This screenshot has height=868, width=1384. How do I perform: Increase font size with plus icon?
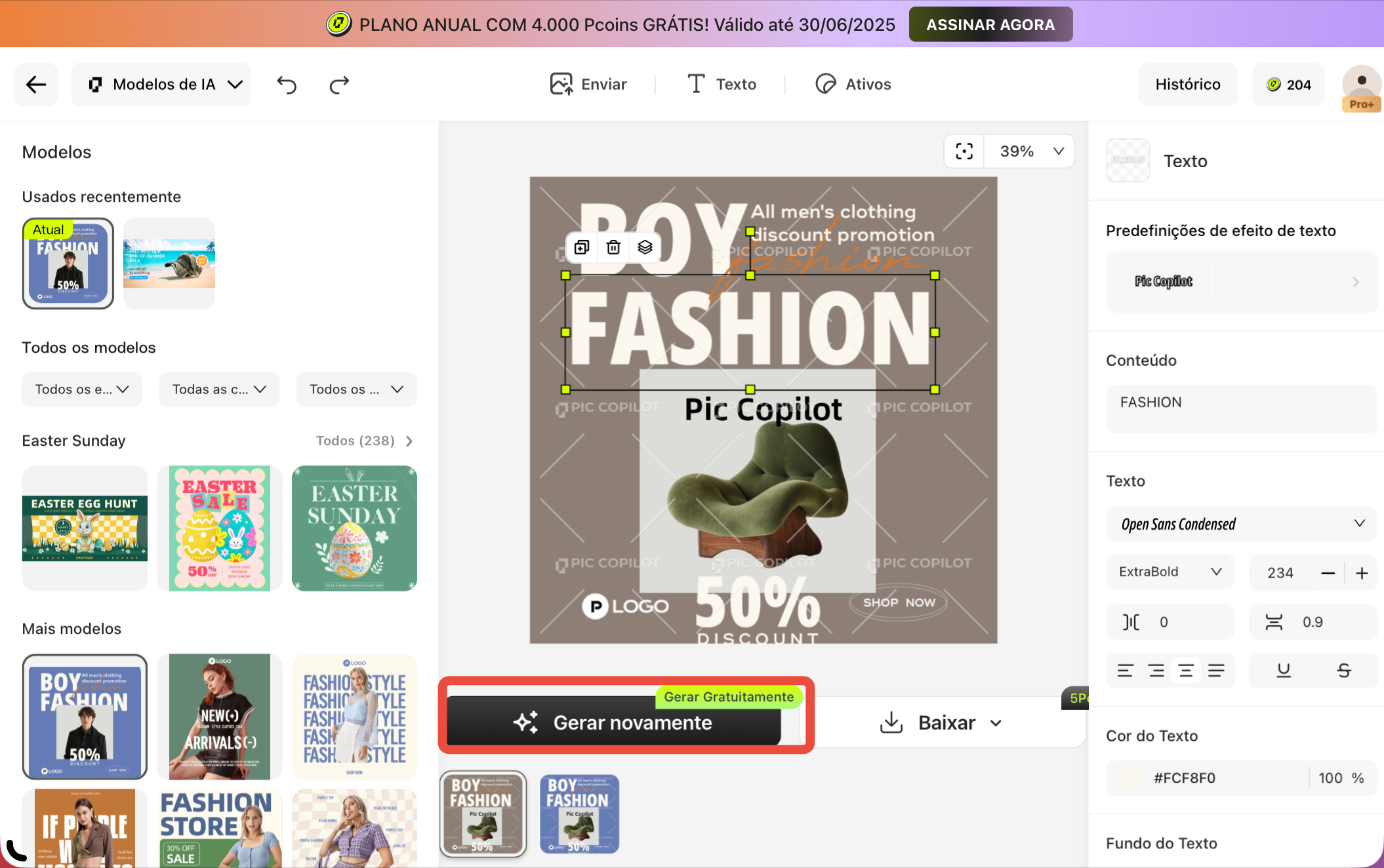coord(1362,573)
